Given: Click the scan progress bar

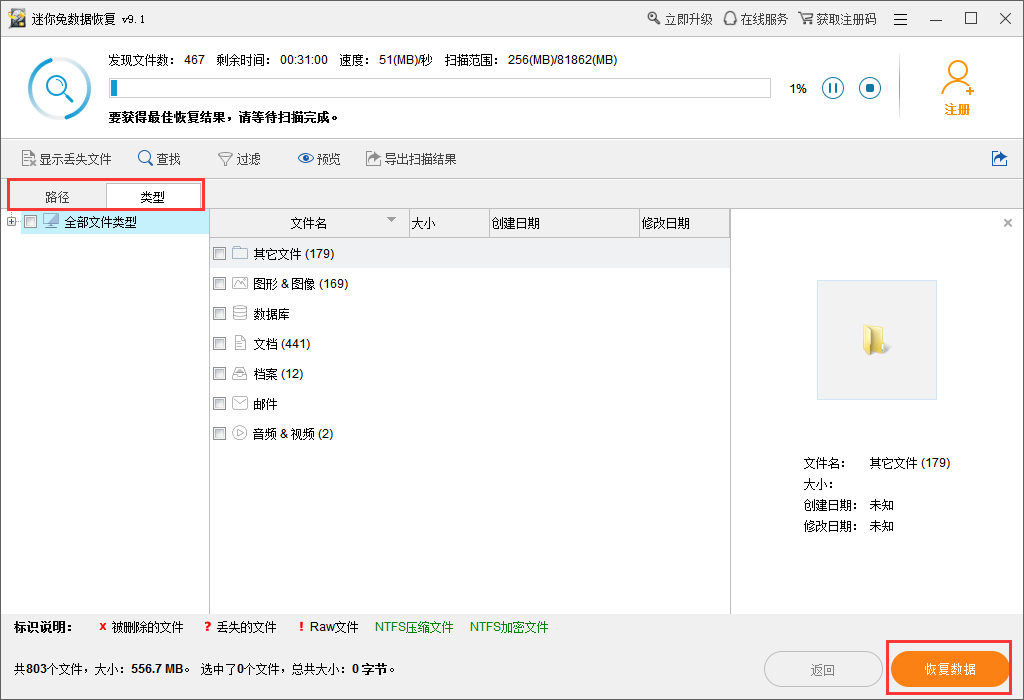Looking at the screenshot, I should (x=440, y=88).
